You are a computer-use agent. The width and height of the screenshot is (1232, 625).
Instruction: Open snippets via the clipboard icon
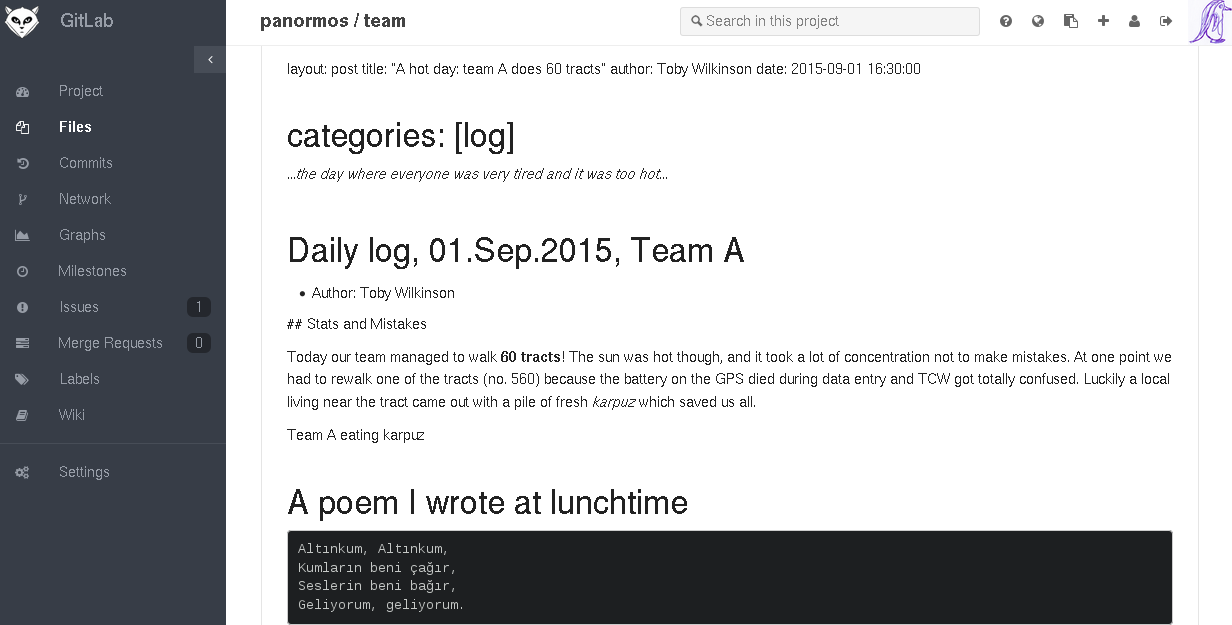[1071, 21]
